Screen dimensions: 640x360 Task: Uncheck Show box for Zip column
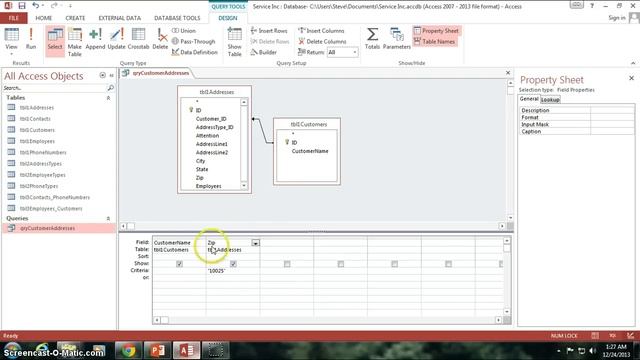pos(233,264)
